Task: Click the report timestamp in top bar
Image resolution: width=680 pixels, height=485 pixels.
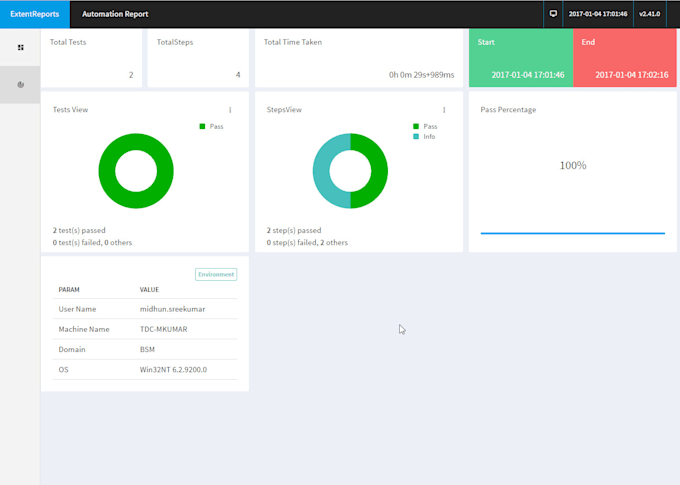Action: tap(598, 14)
